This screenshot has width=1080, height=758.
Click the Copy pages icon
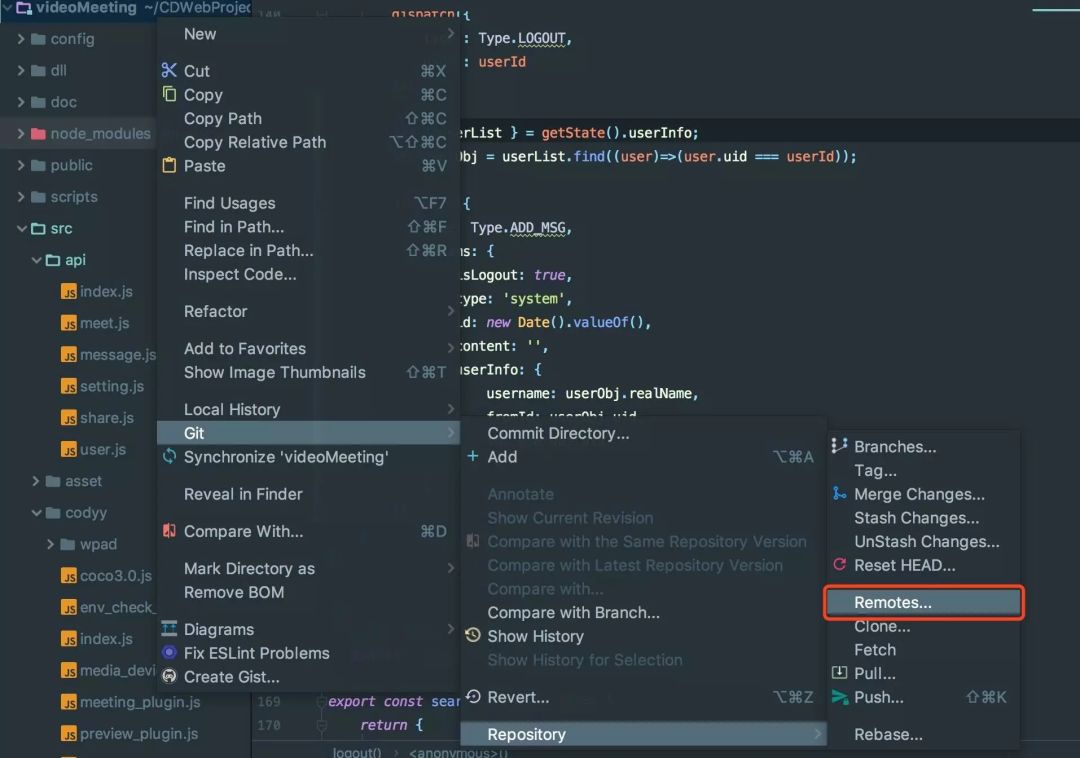[169, 94]
